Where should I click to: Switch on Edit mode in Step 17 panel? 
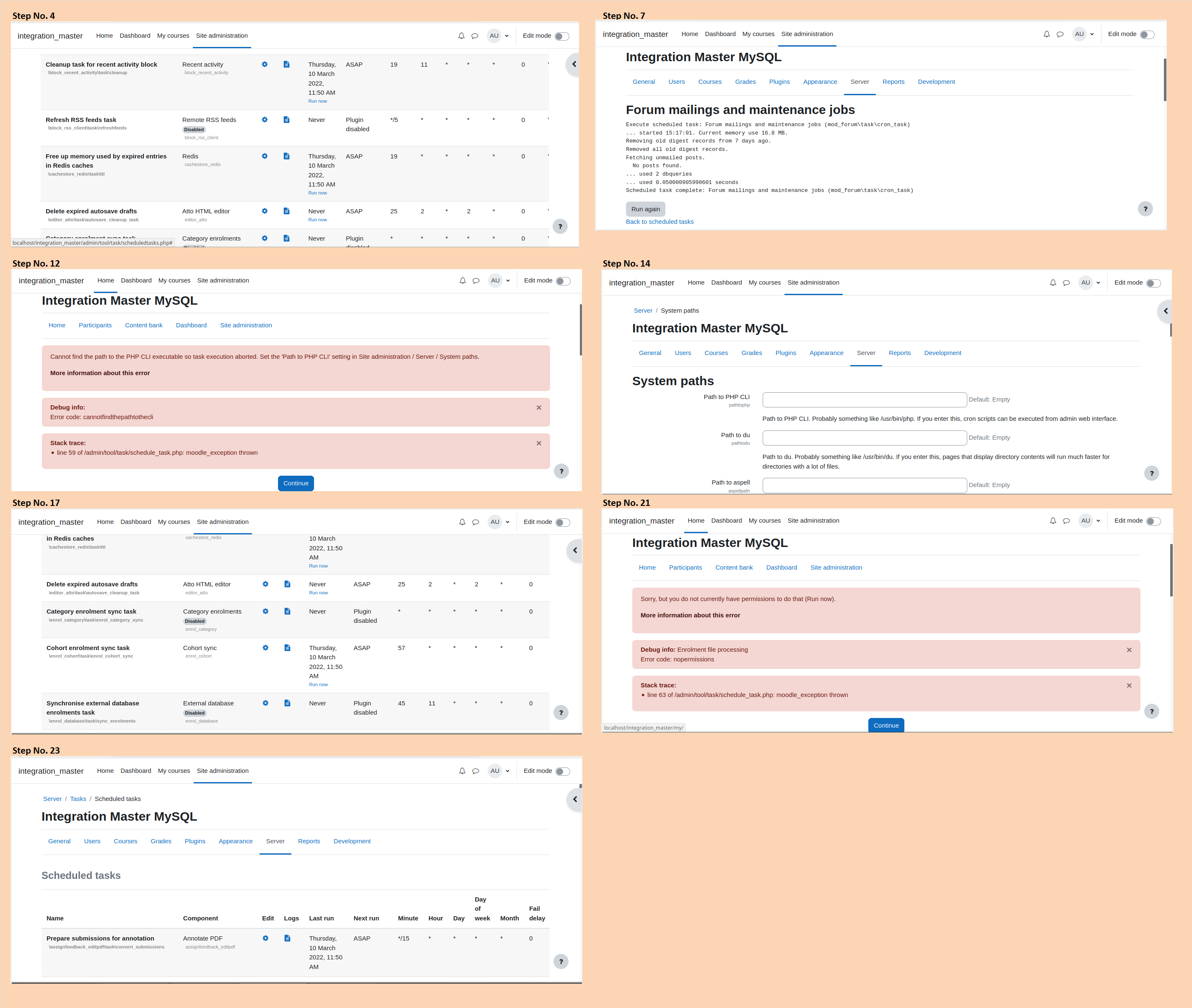[x=563, y=523]
